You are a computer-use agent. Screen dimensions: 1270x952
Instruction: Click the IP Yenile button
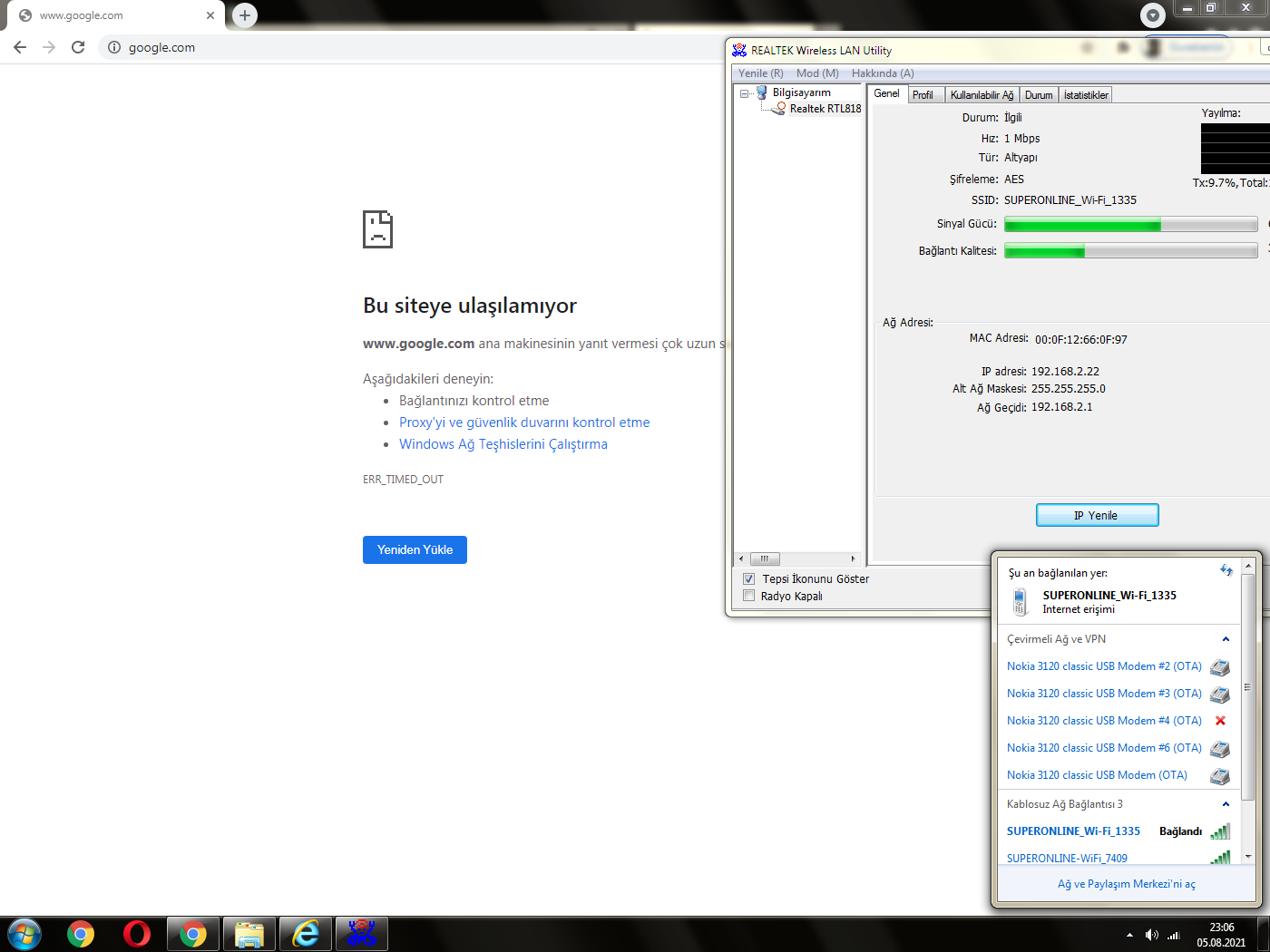(1098, 515)
